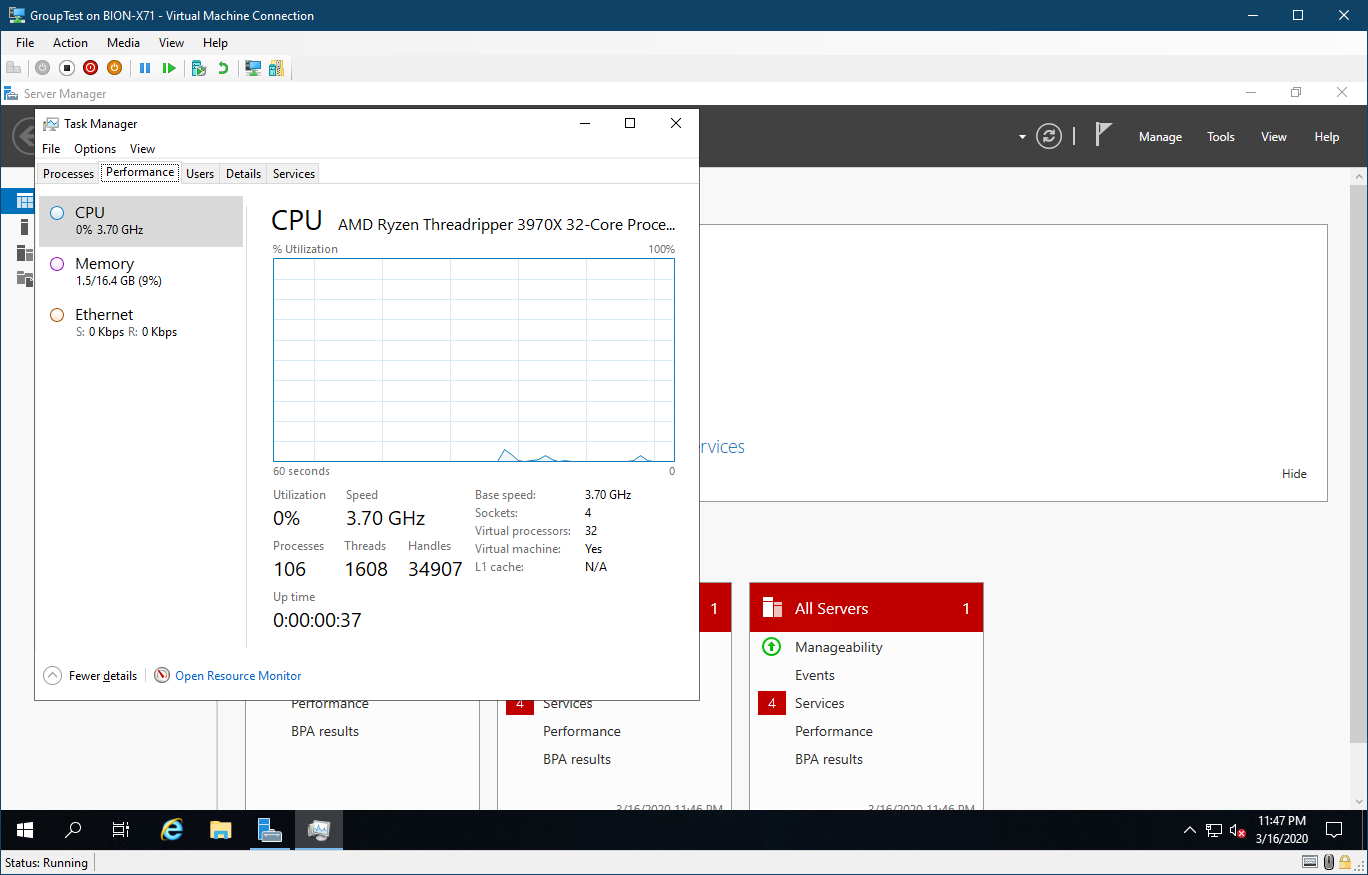
Task: Click the All Servers tile header
Action: [866, 608]
